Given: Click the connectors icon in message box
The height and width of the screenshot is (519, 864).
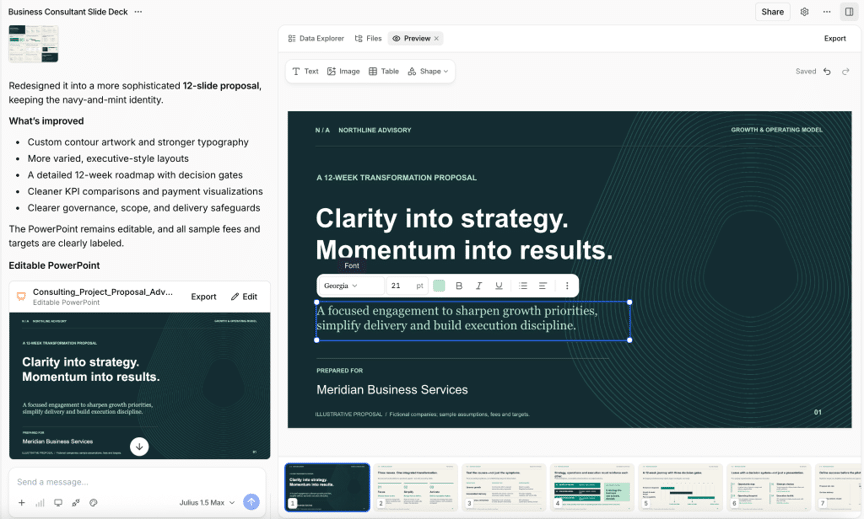Looking at the screenshot, I should click(x=75, y=502).
